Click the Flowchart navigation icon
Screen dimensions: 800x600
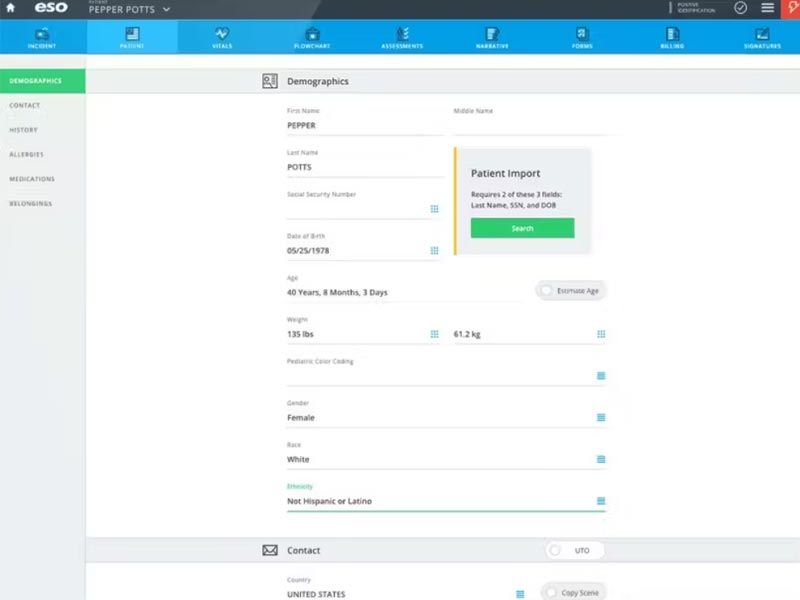[x=312, y=34]
